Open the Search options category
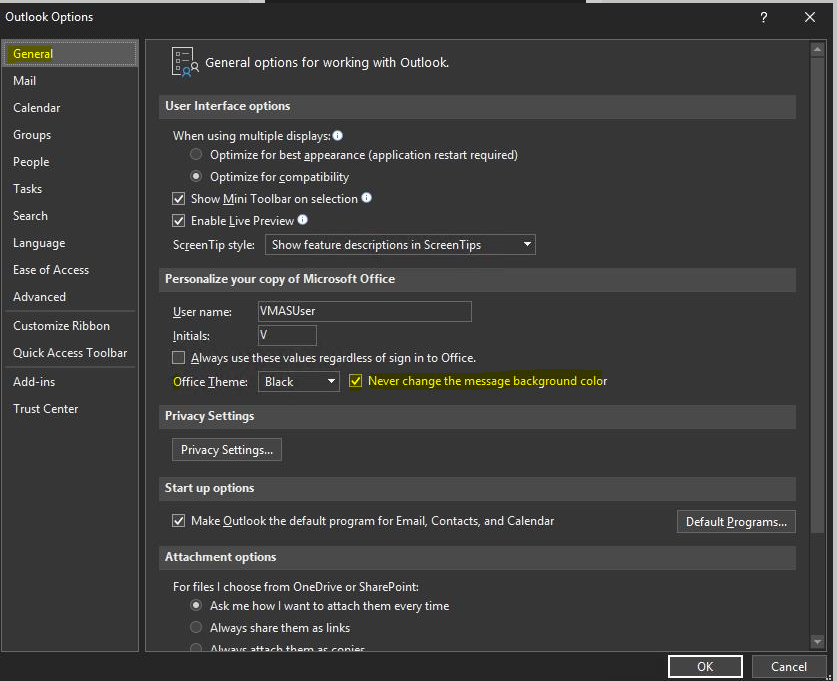The image size is (837, 681). [x=70, y=216]
